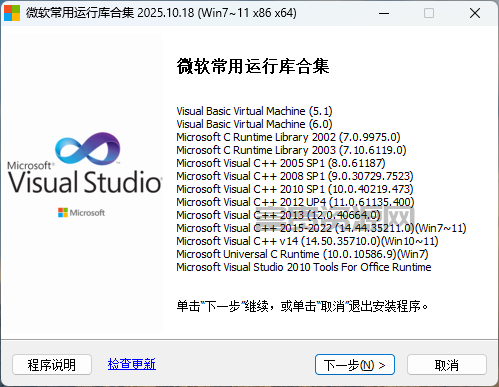The height and width of the screenshot is (387, 499).
Task: Click the heading 微软常用运行库合集
Action: coord(253,66)
